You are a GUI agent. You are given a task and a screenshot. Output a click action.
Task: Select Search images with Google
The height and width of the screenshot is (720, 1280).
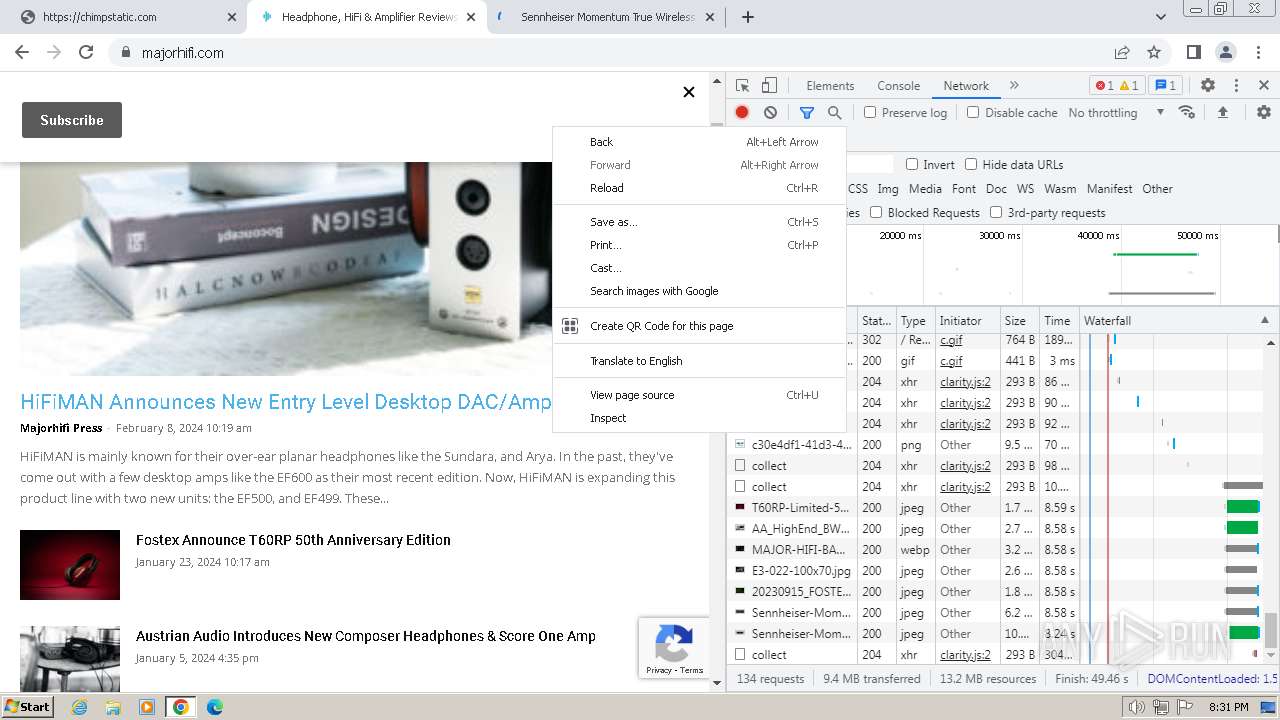tap(700, 291)
